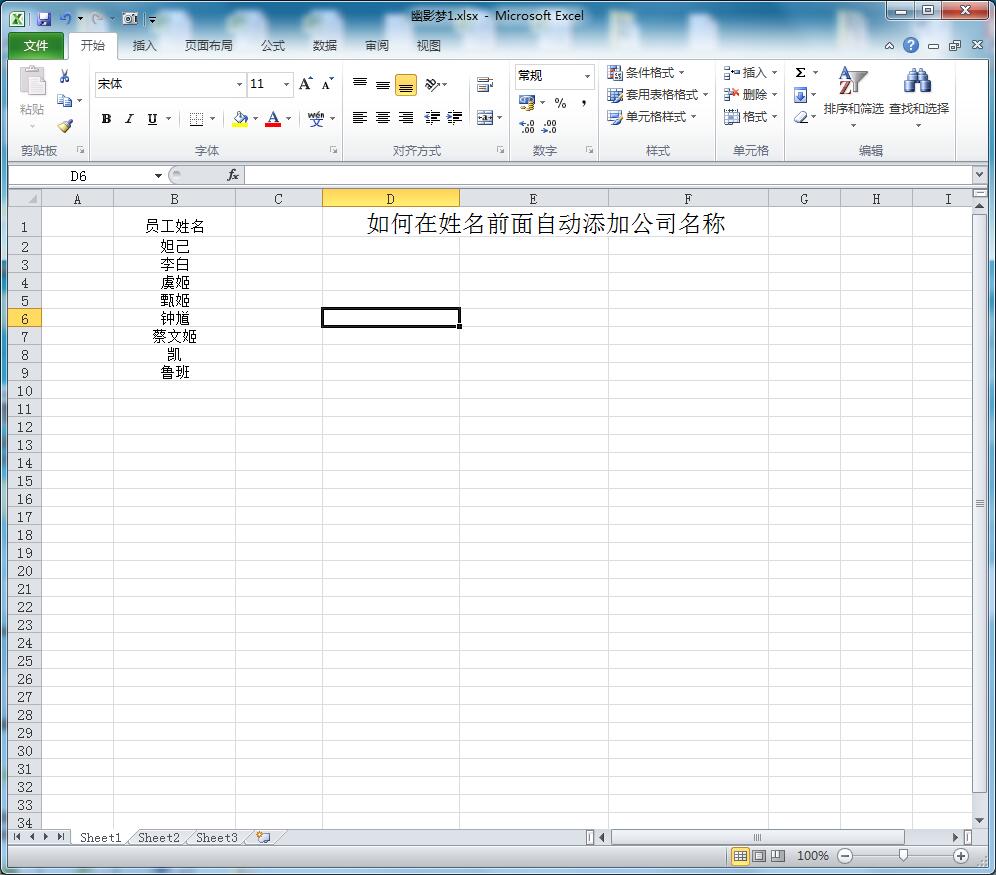Click the zoom in plus button
The width and height of the screenshot is (996, 875).
[961, 856]
